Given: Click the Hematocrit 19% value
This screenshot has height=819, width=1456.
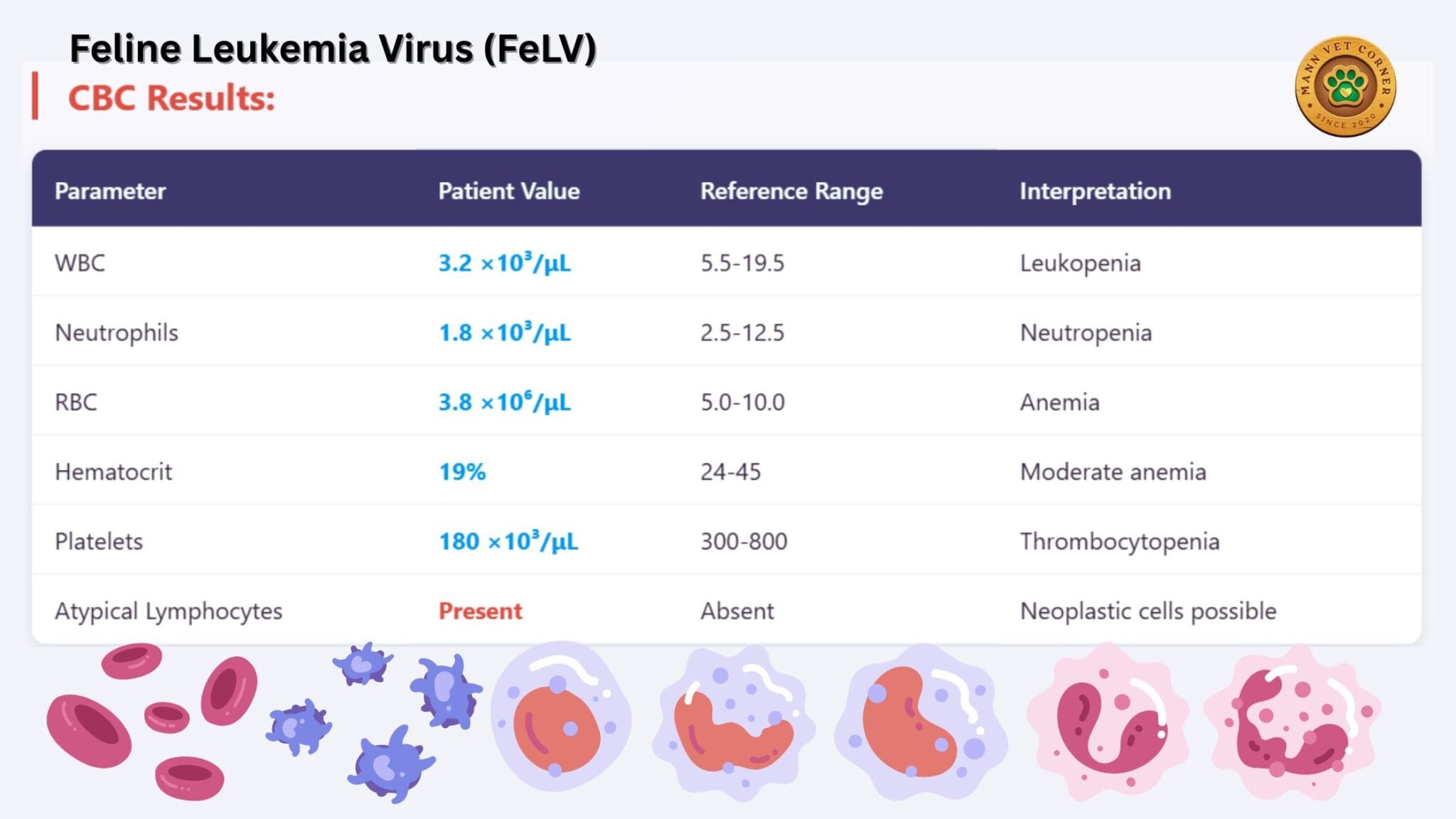Looking at the screenshot, I should coord(462,471).
